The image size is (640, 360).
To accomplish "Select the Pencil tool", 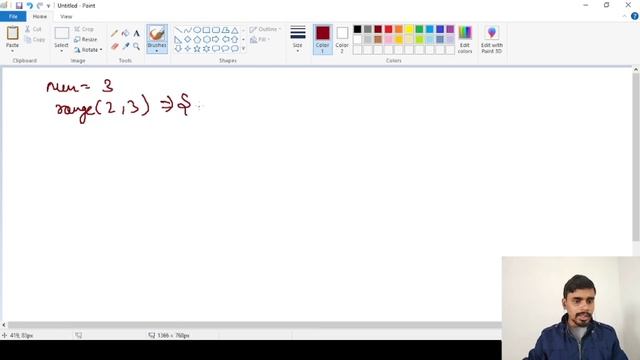I will [115, 33].
